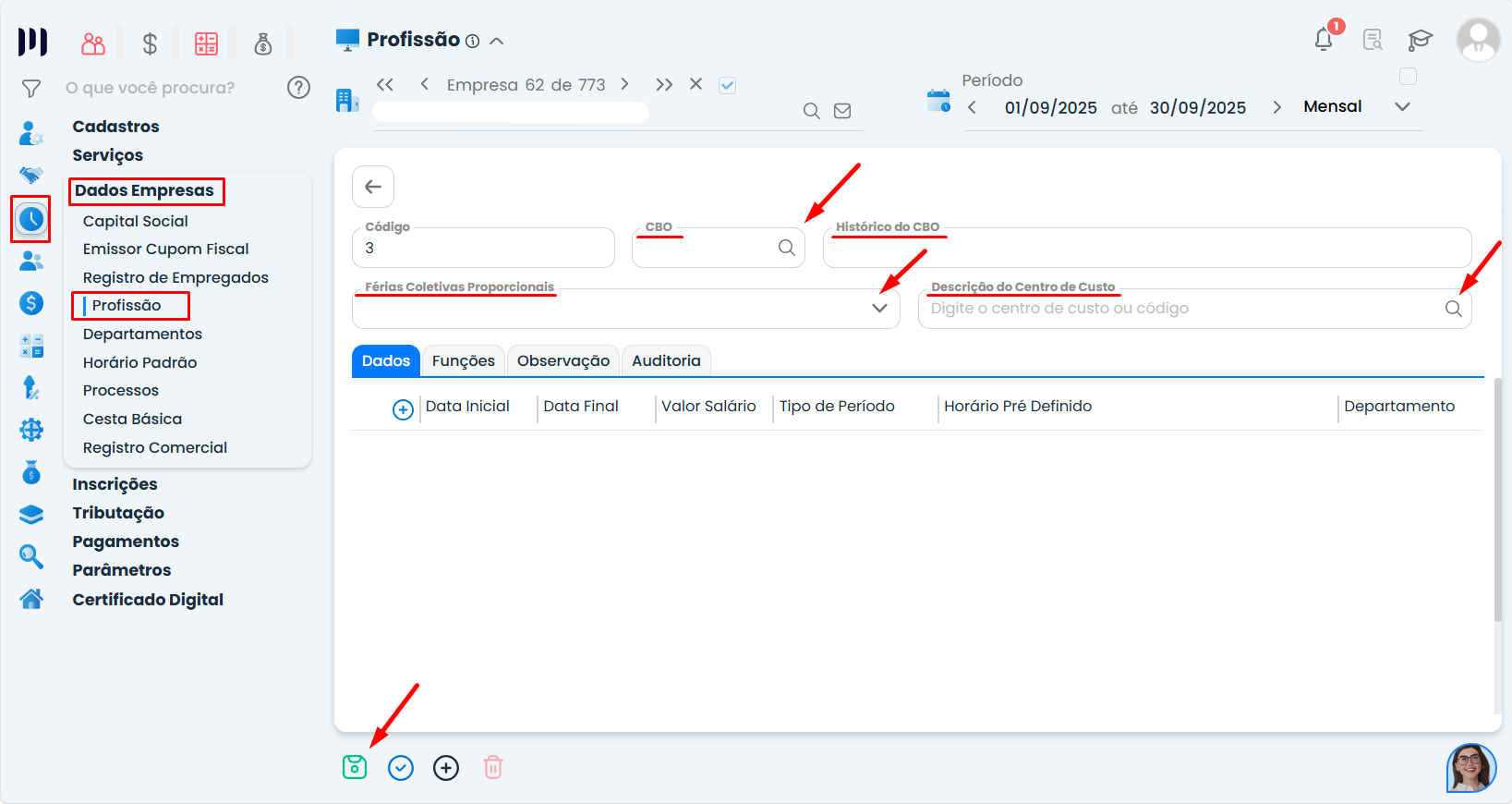Click the red trash delete icon
This screenshot has height=804, width=1512.
coord(493,767)
